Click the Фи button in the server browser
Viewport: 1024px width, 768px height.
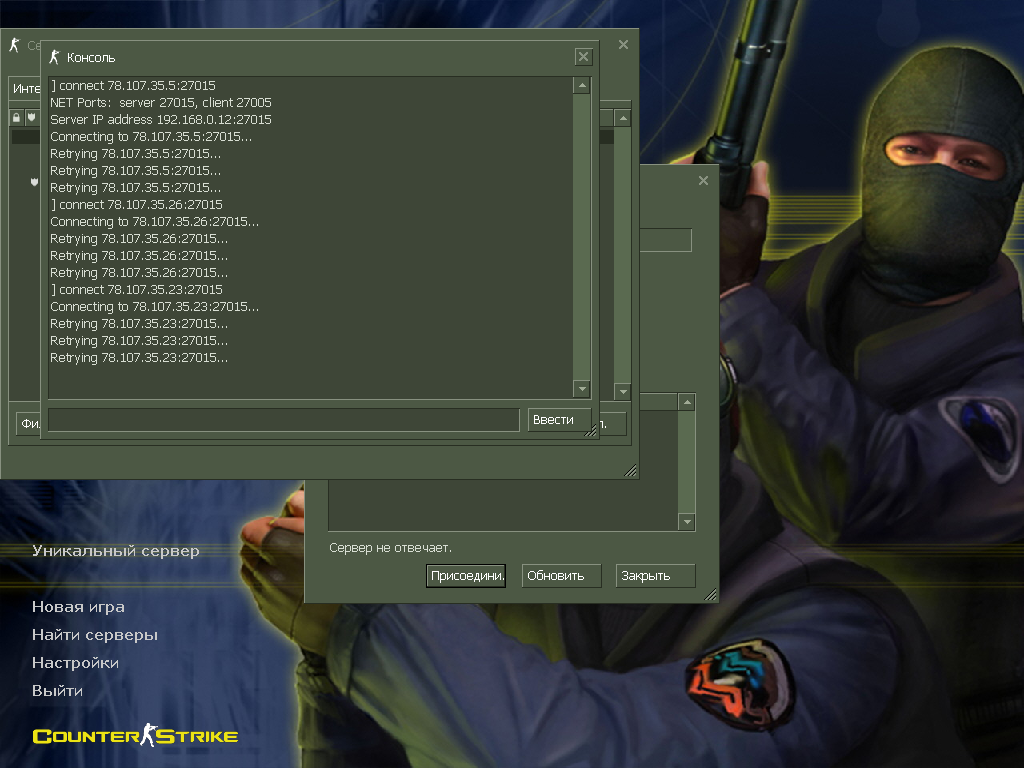[29, 423]
